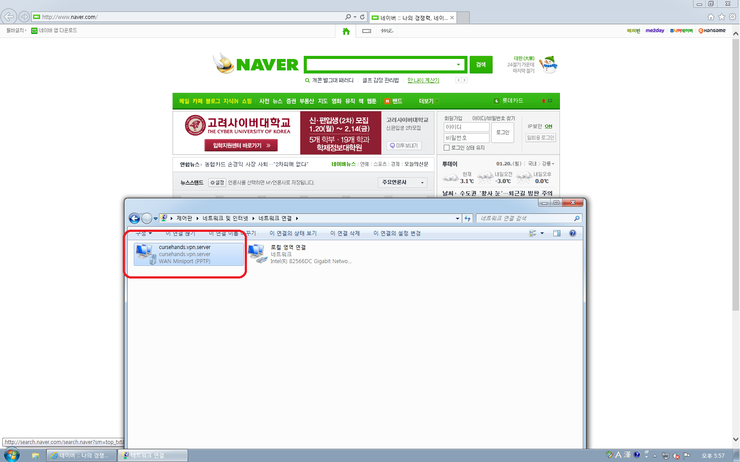Open the IE tools gear icon

(x=732, y=17)
